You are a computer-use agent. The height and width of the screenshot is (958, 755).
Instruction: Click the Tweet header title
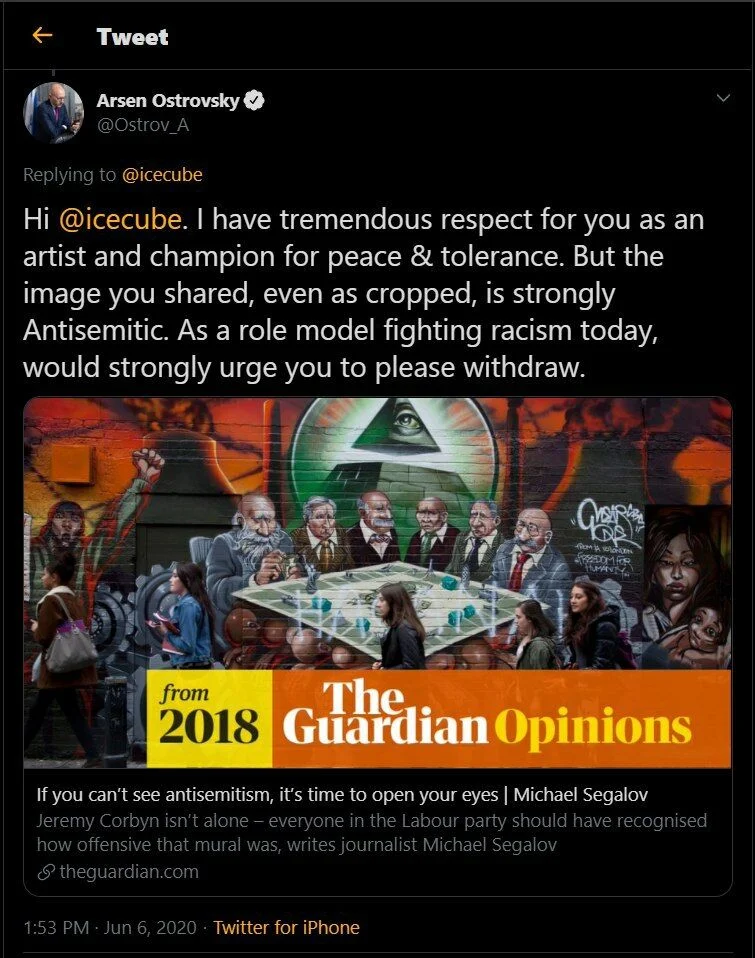[132, 37]
